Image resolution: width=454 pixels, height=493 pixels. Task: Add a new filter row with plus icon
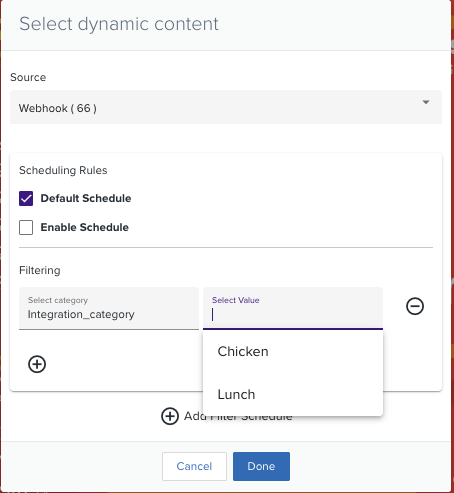[x=37, y=364]
